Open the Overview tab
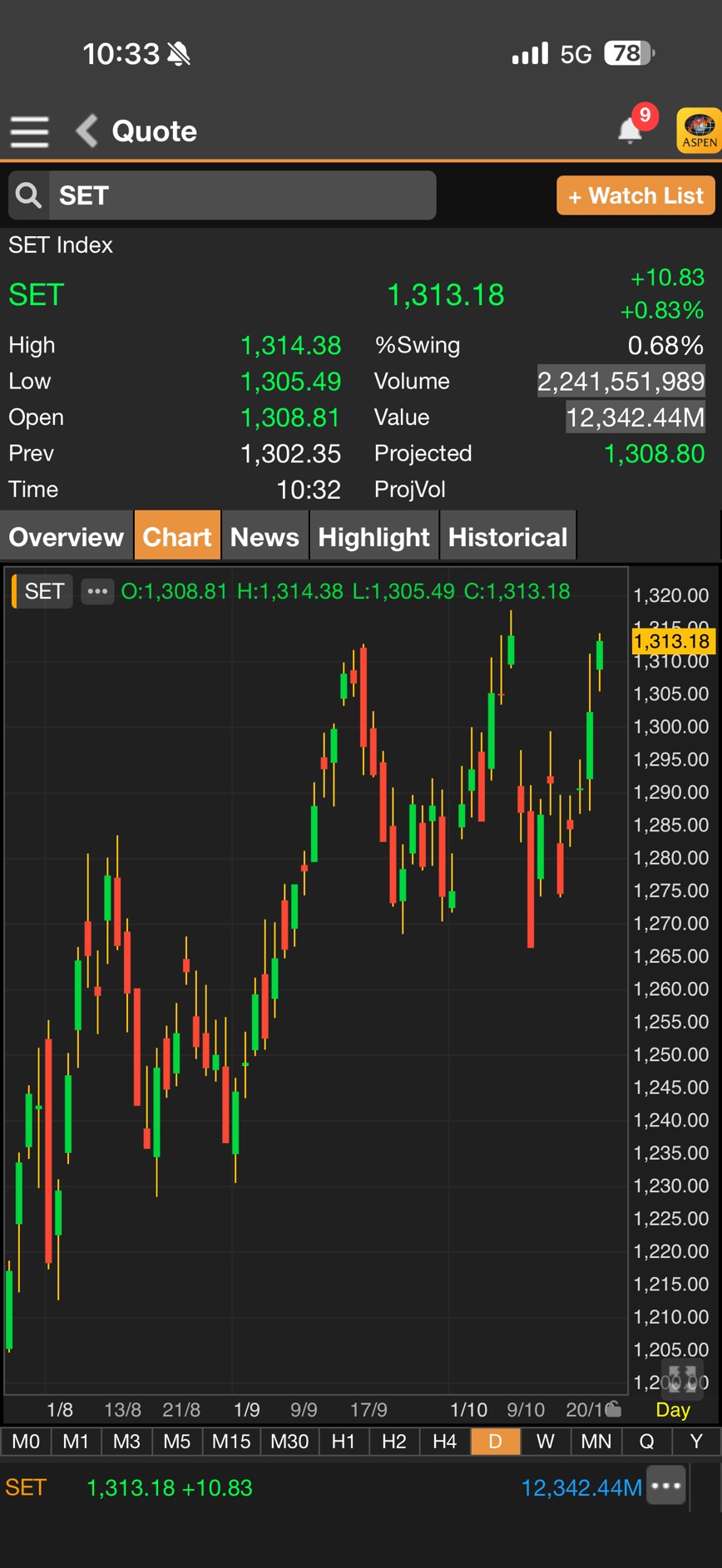 tap(67, 537)
